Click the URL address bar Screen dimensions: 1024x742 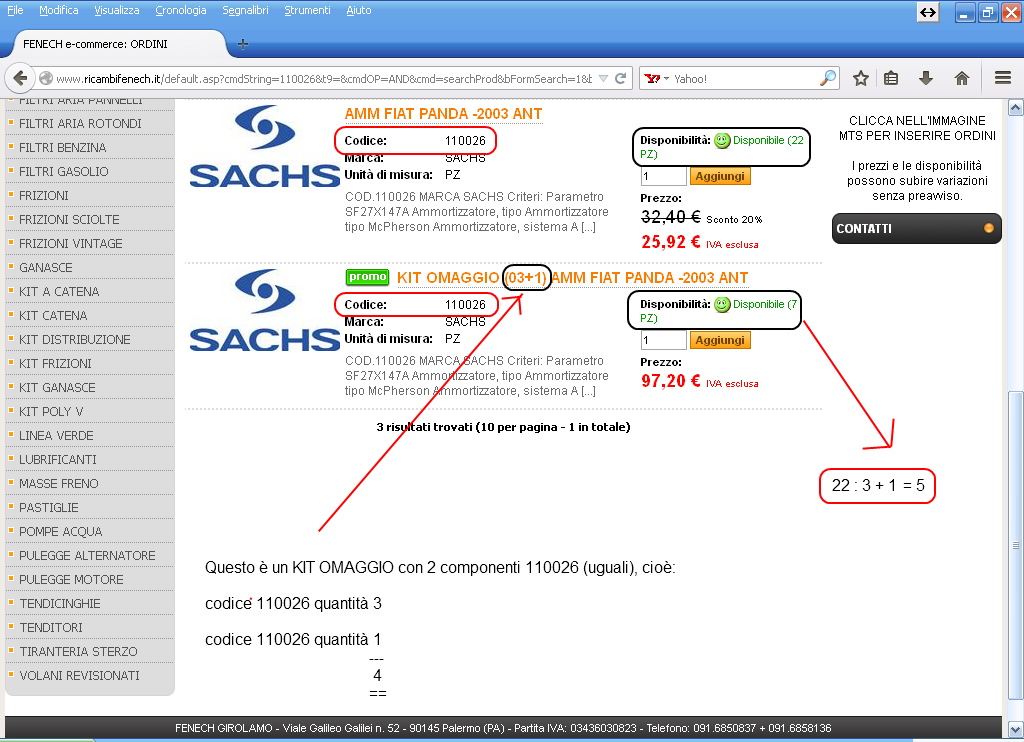pyautogui.click(x=325, y=79)
